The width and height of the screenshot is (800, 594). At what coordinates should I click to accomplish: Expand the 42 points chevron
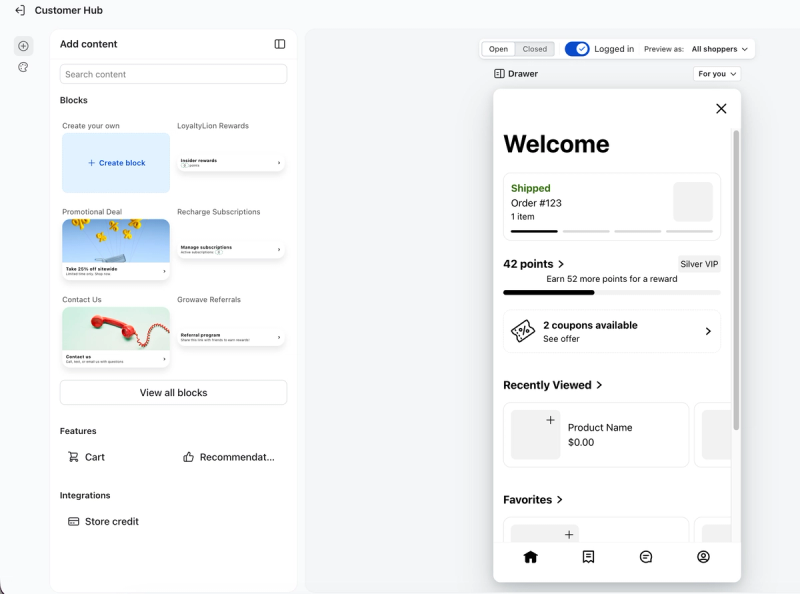(x=561, y=264)
